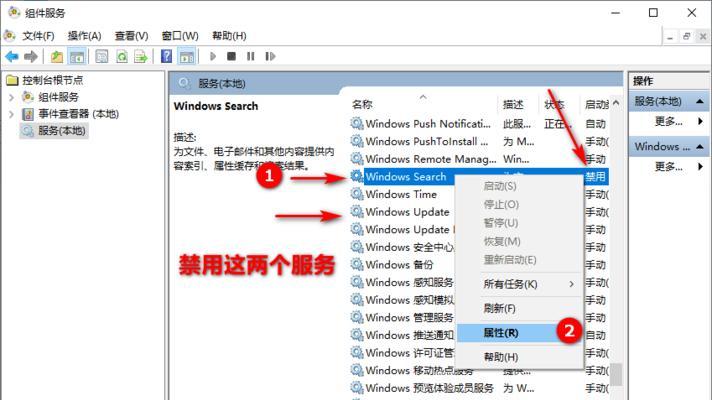The width and height of the screenshot is (712, 400).
Task: Select Windows 感知服务 service row
Action: pyautogui.click(x=409, y=282)
